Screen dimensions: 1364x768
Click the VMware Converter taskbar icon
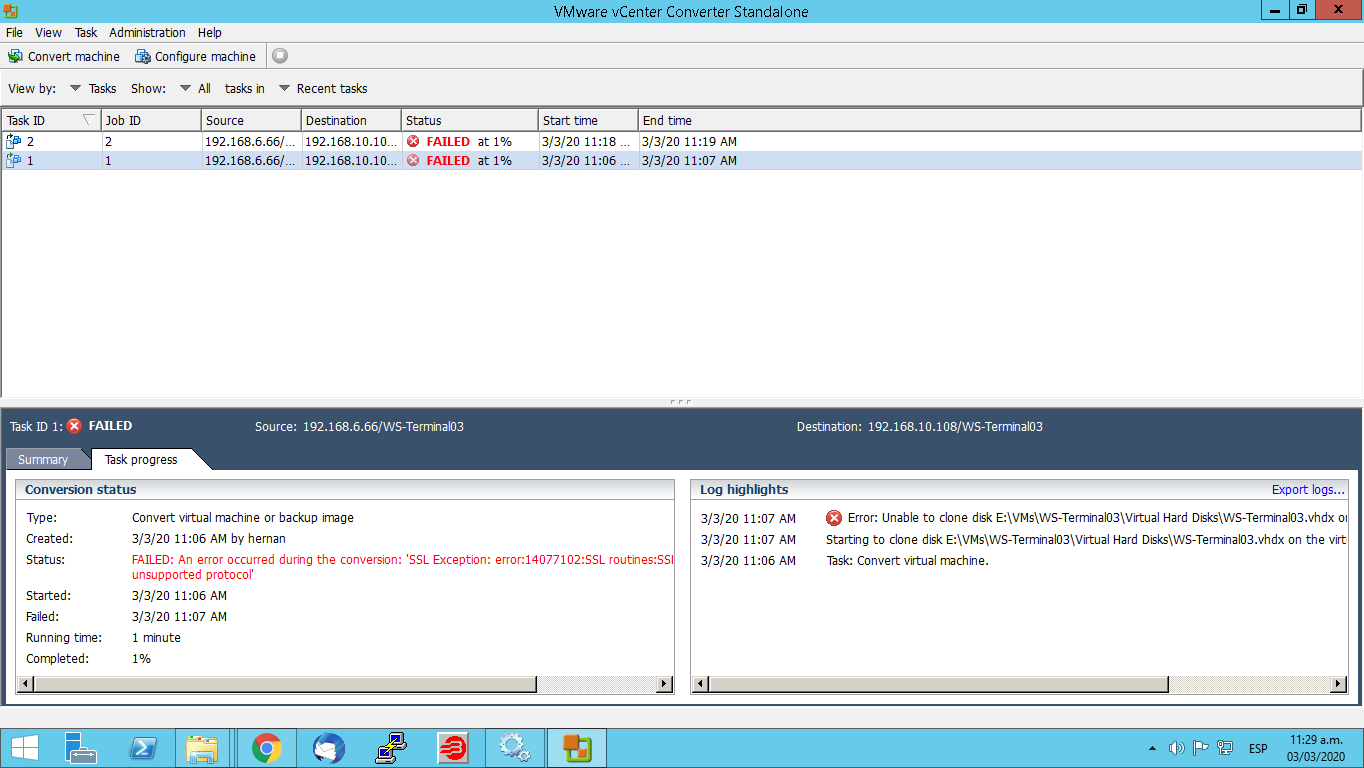[x=576, y=748]
